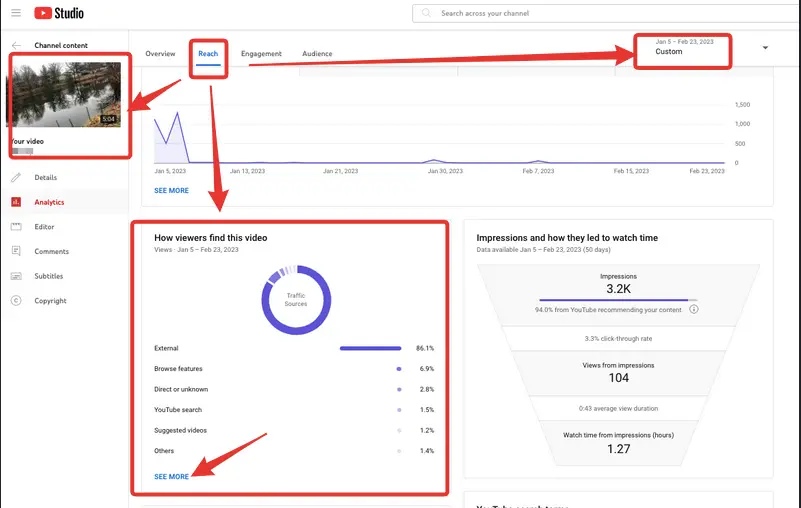Viewport: 801px width, 508px height.
Task: Click the info icon under Impressions
Action: (x=694, y=309)
